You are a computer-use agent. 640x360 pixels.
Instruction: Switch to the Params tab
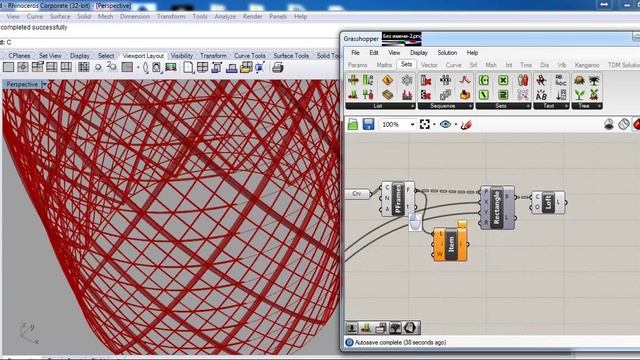click(358, 65)
